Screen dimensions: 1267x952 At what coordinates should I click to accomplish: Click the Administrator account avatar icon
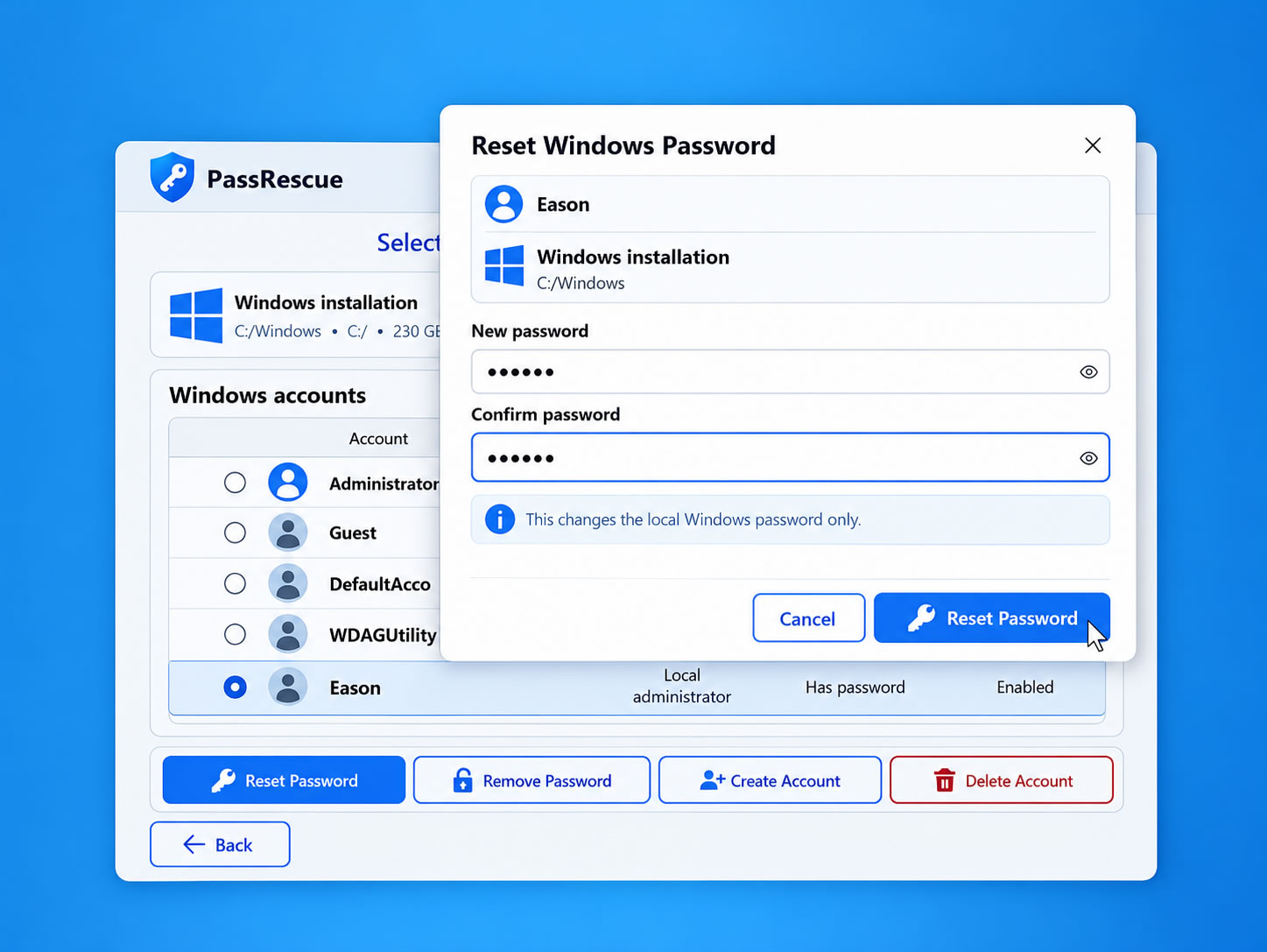(288, 483)
